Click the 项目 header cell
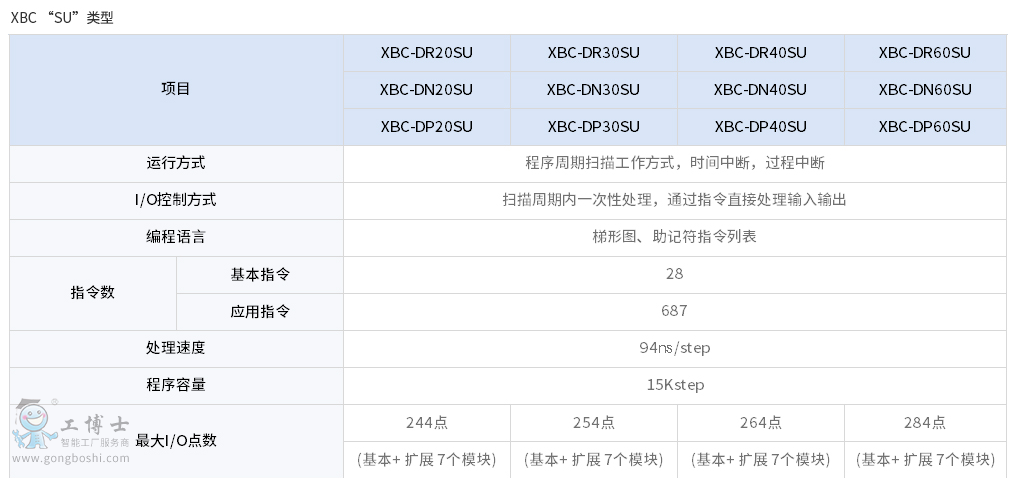Image resolution: width=1018 pixels, height=478 pixels. [176, 89]
